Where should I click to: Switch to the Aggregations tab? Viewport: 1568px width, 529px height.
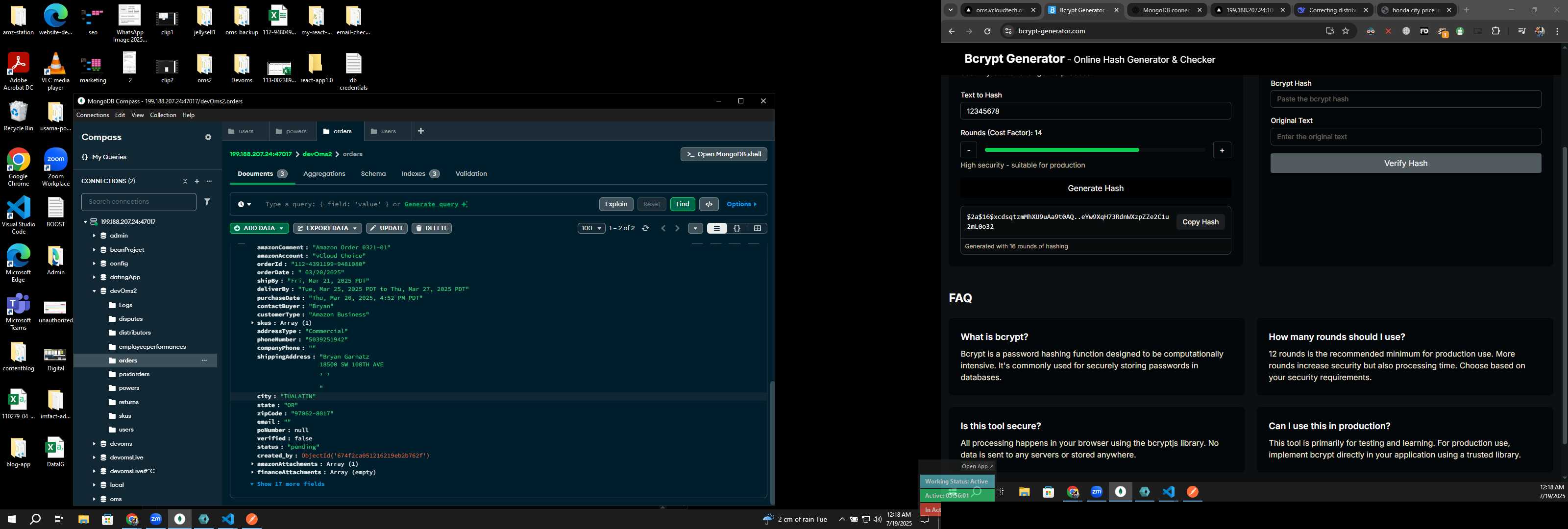click(324, 174)
